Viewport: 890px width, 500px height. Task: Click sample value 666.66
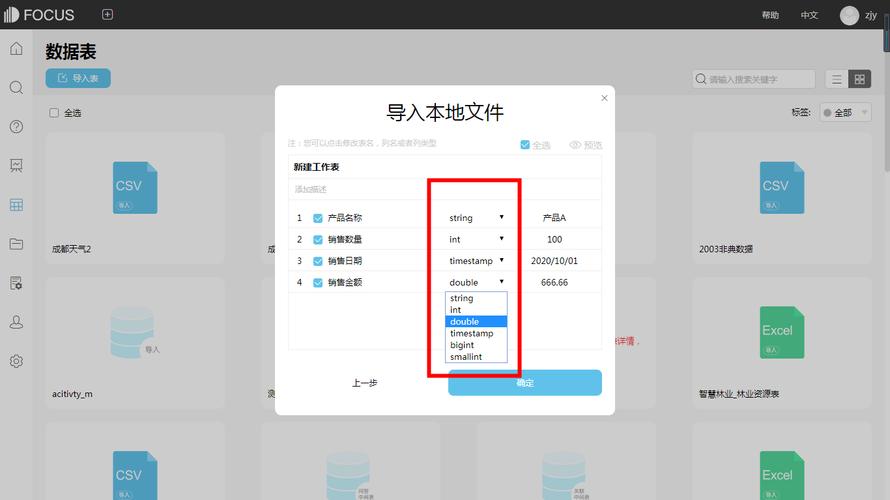555,283
